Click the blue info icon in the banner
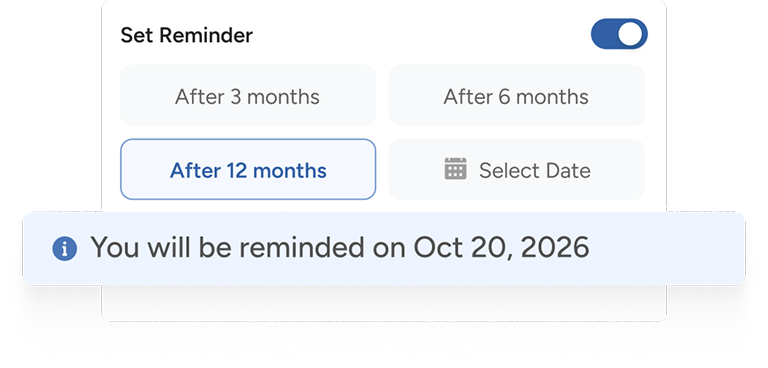The height and width of the screenshot is (368, 768). [x=65, y=248]
